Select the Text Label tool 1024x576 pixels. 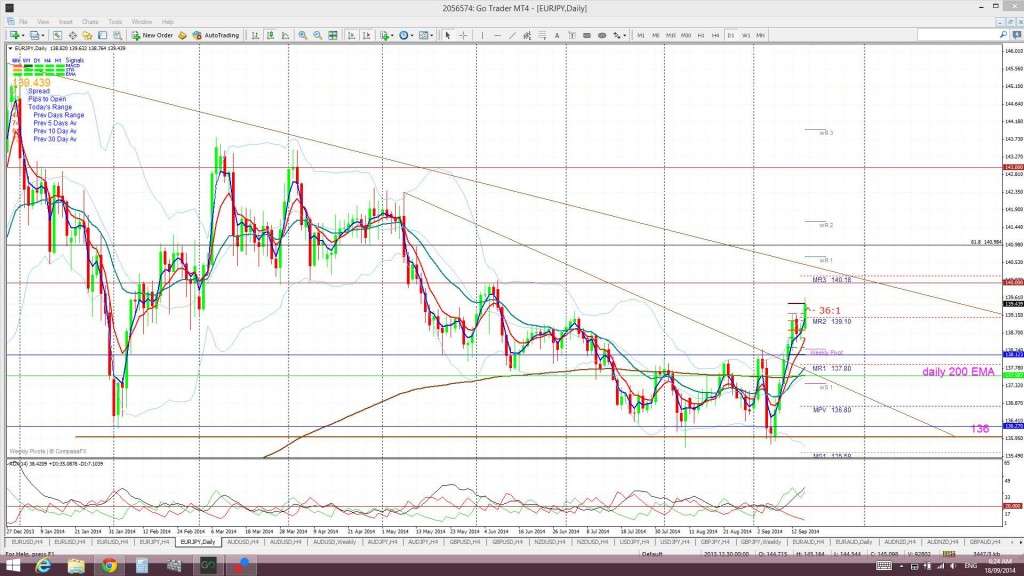(572, 35)
